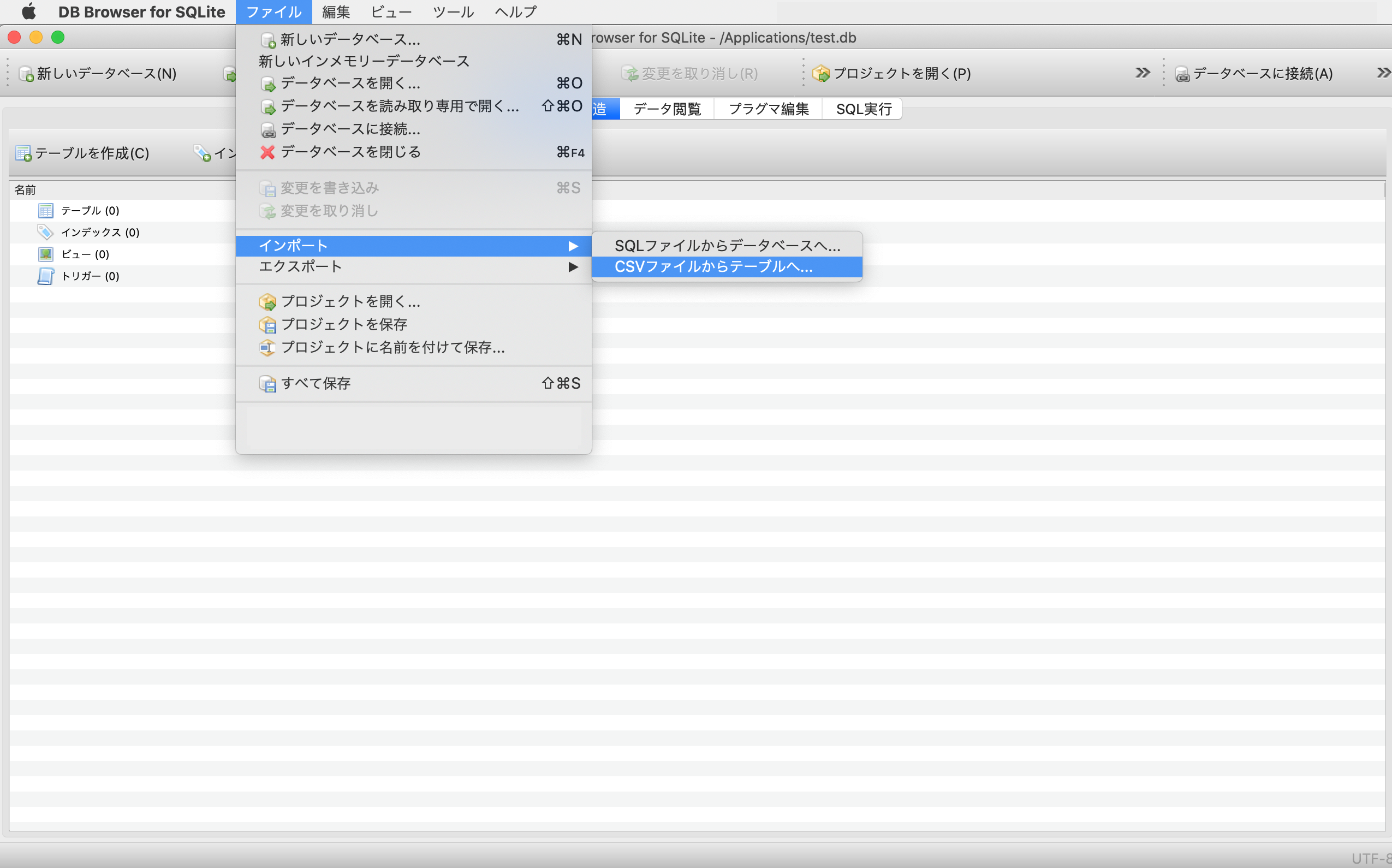Image resolution: width=1392 pixels, height=868 pixels.
Task: Click テーブルを作成(C) button label
Action: click(x=92, y=153)
